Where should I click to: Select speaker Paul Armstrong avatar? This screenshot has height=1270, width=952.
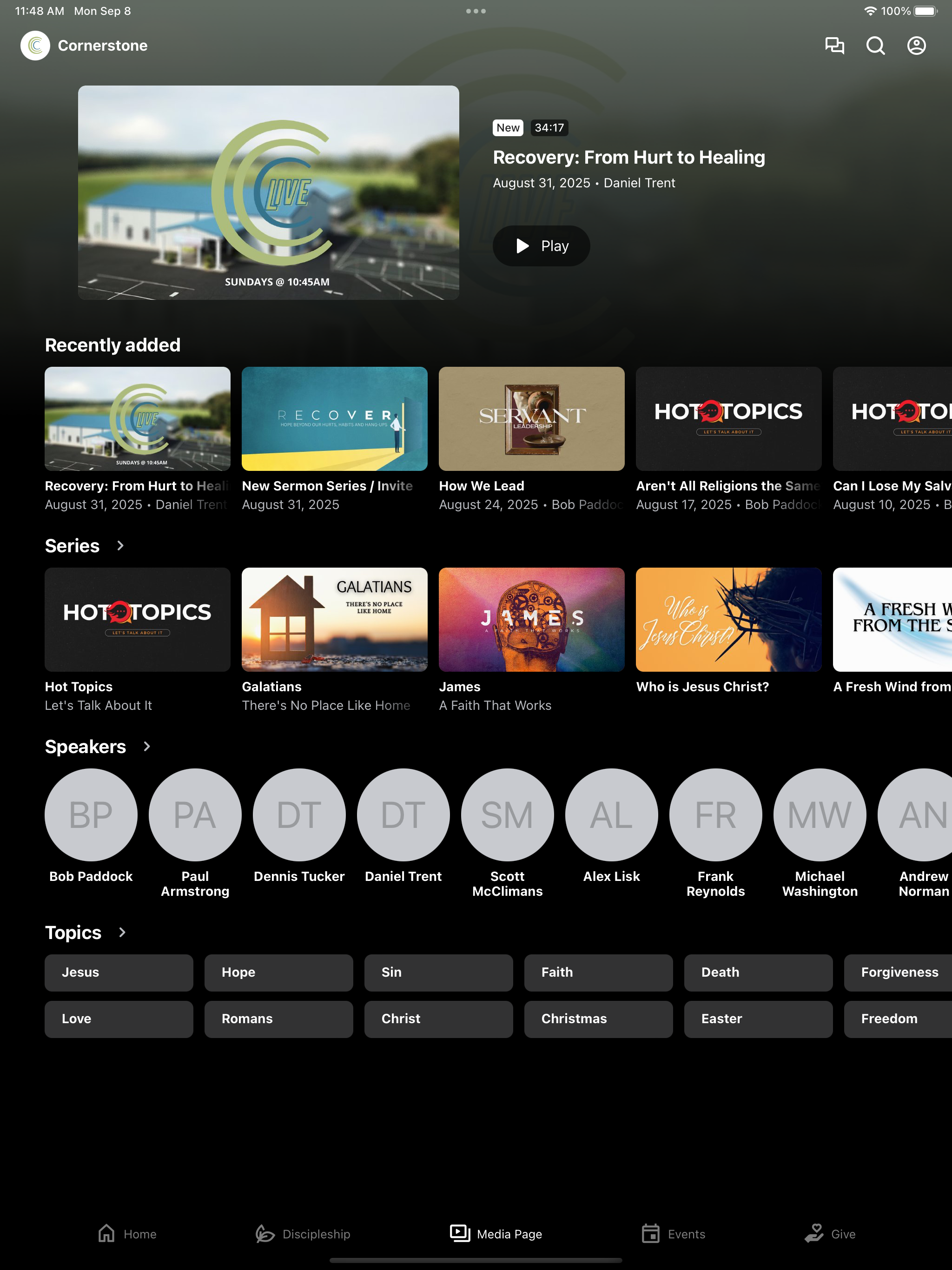[195, 815]
